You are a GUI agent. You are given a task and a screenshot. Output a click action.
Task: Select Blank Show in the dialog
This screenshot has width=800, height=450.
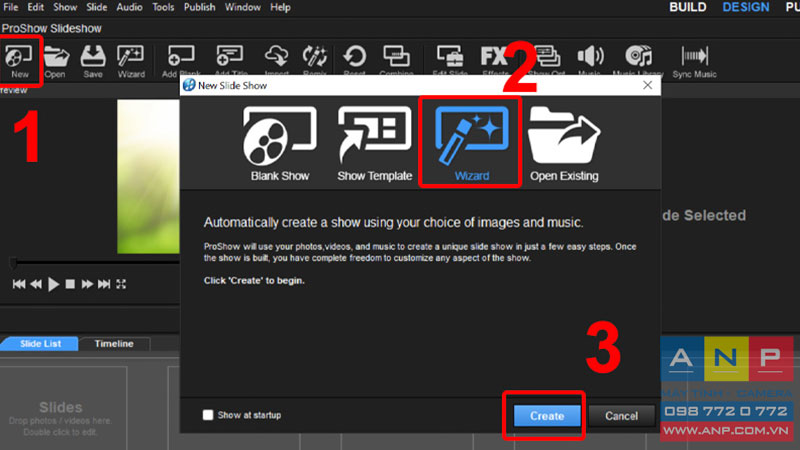[280, 143]
